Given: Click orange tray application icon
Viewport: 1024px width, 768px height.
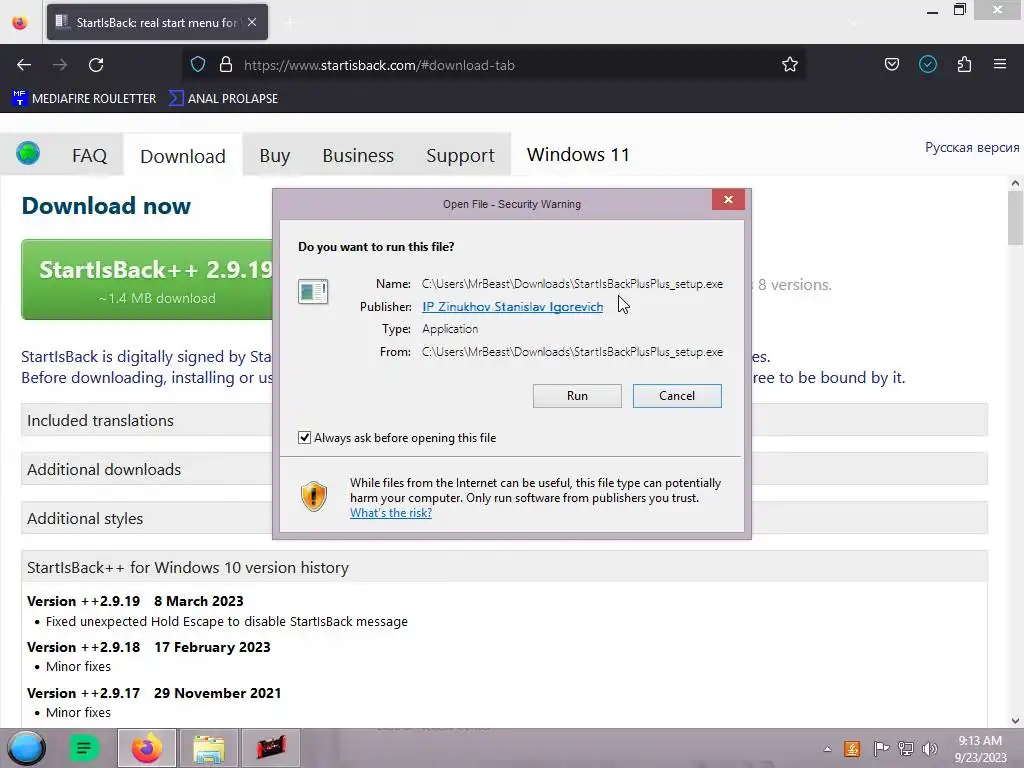Looking at the screenshot, I should (852, 748).
